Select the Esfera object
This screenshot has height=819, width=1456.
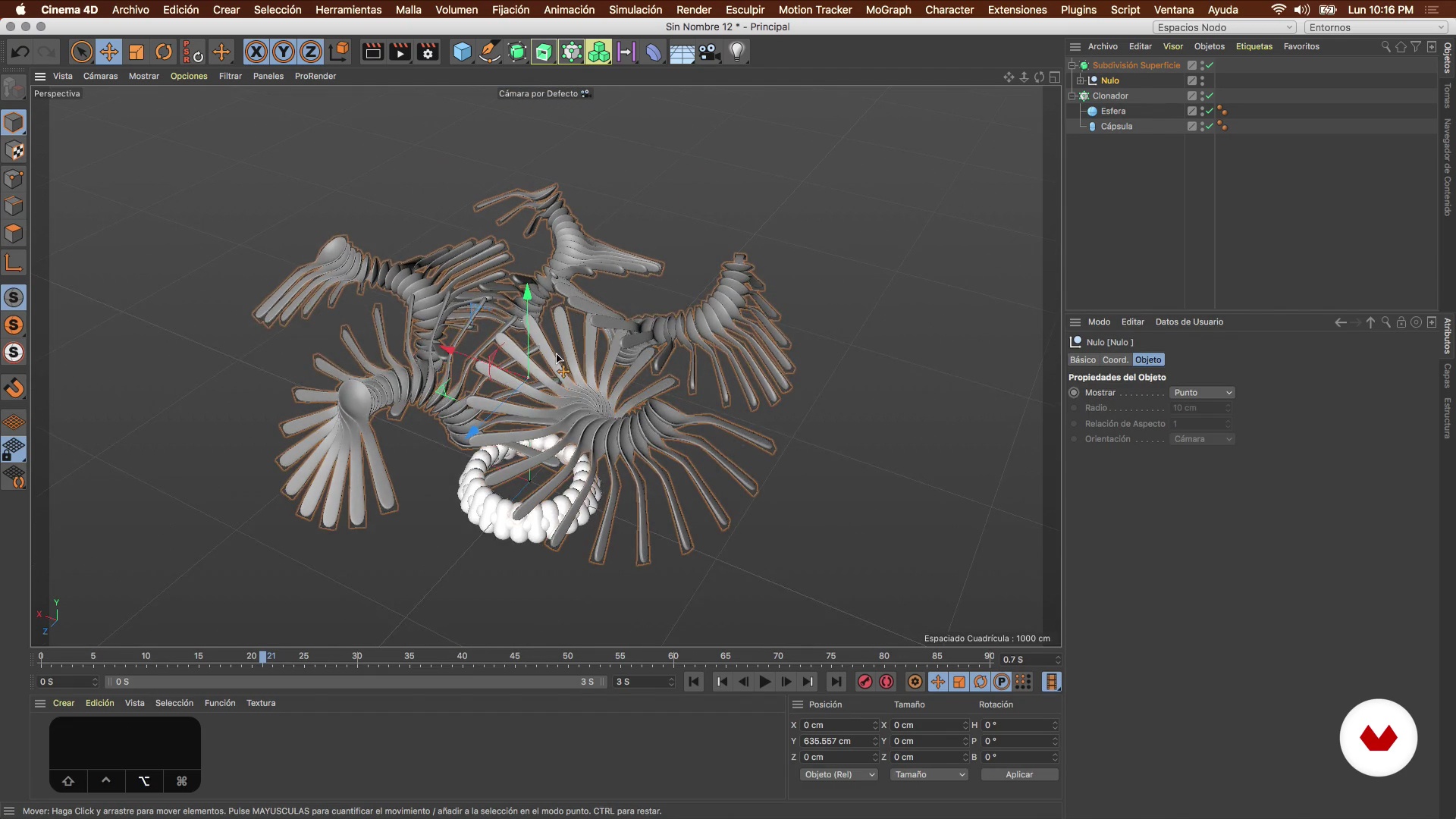coord(1112,111)
